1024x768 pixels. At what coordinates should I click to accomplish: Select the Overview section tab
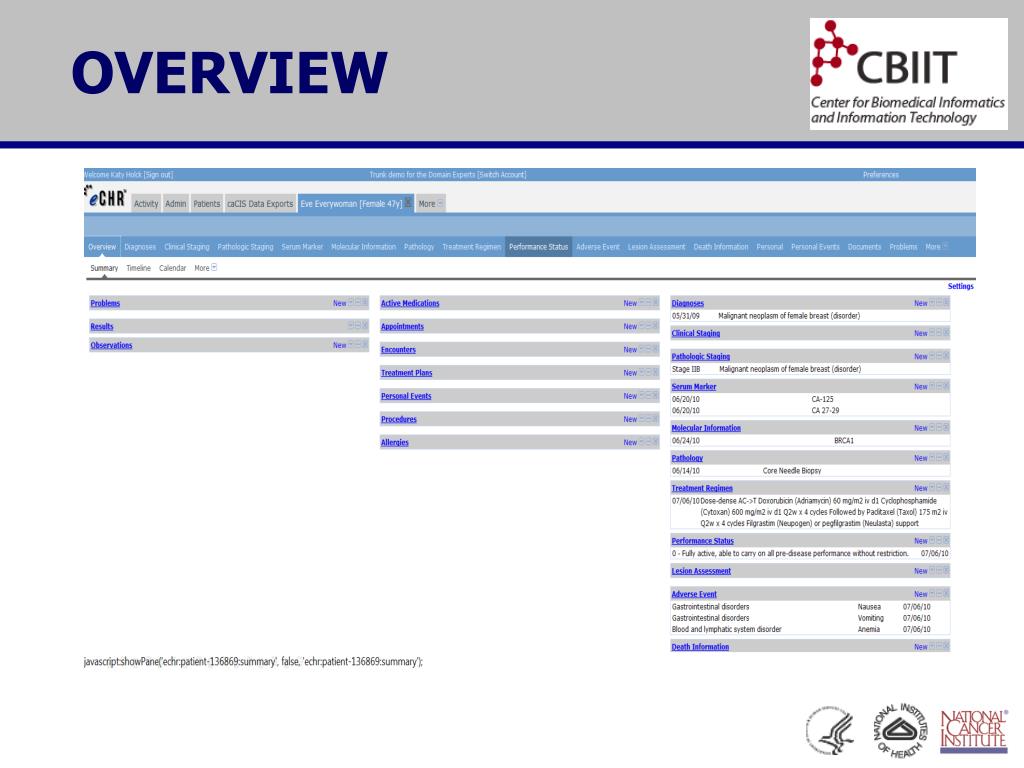click(x=102, y=247)
